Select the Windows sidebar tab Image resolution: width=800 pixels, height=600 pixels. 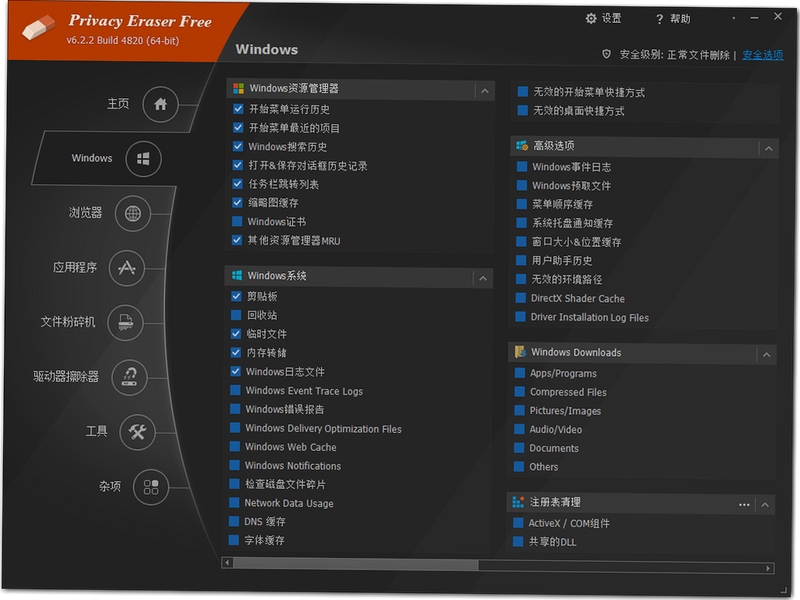(92, 158)
